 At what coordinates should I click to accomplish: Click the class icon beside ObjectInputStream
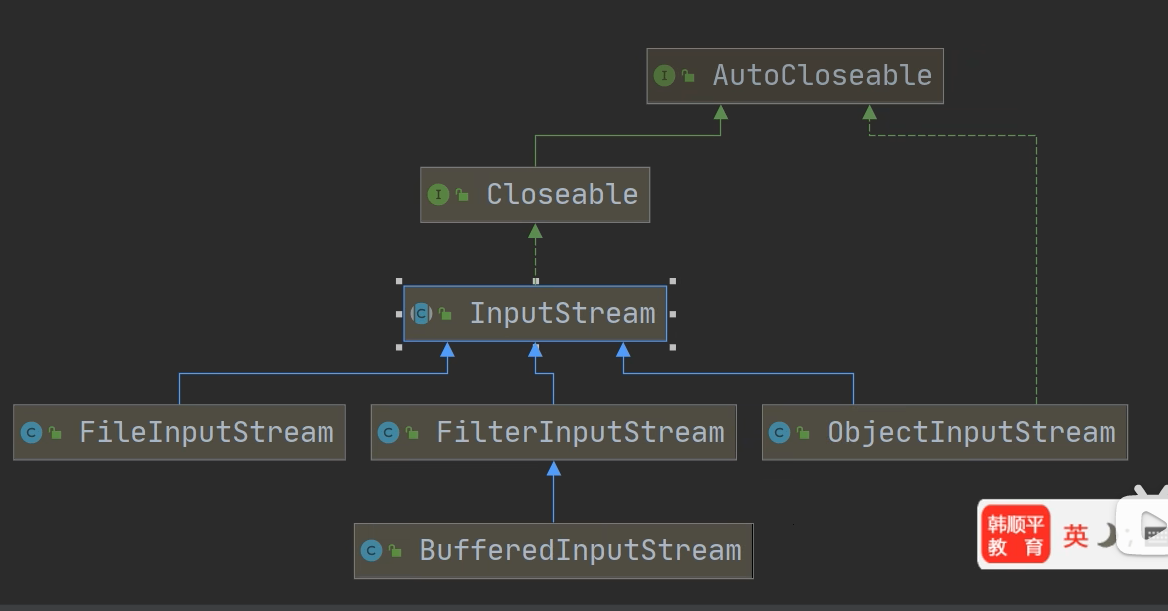point(779,433)
